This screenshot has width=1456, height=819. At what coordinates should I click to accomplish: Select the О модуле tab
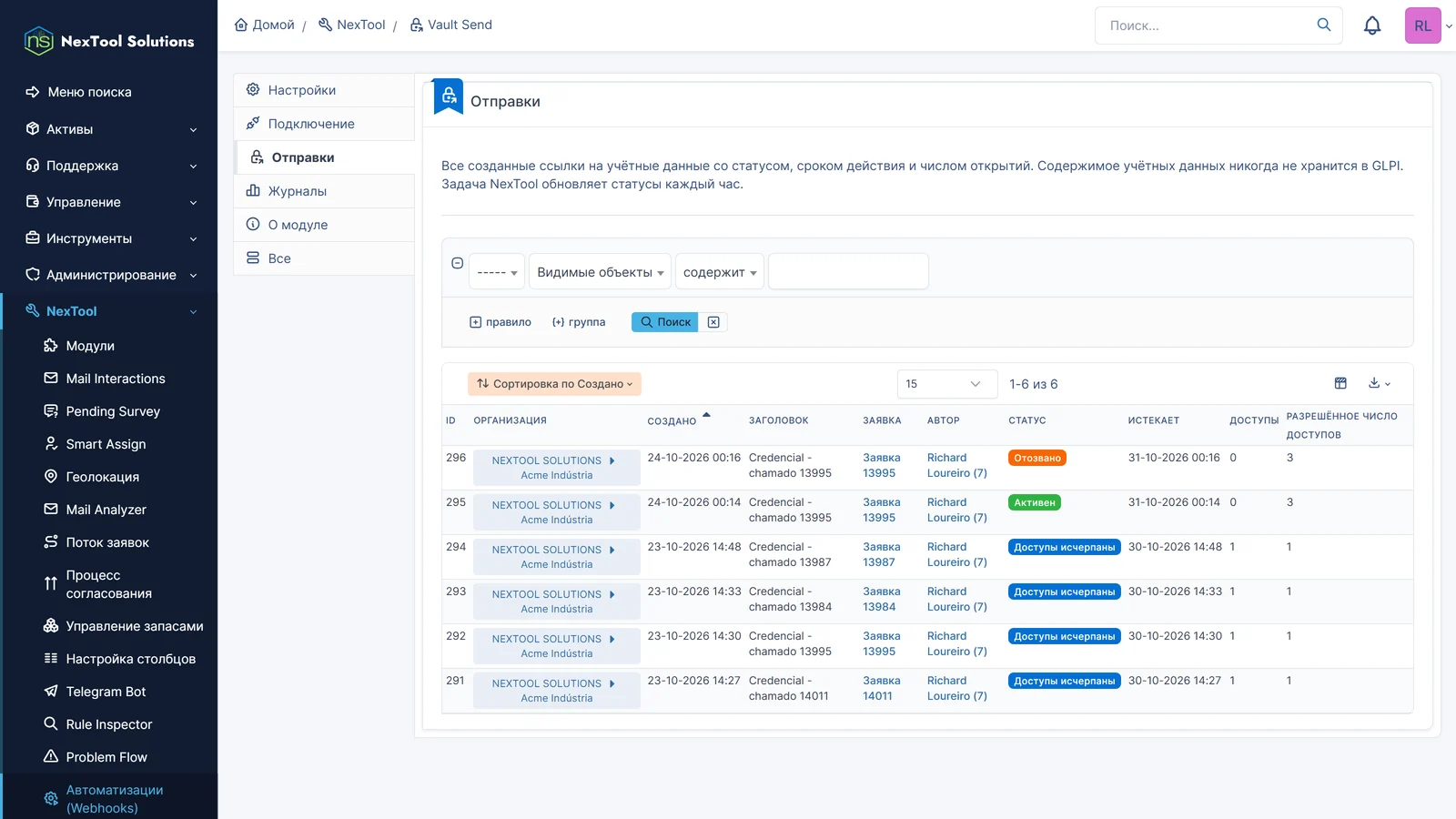tap(324, 225)
